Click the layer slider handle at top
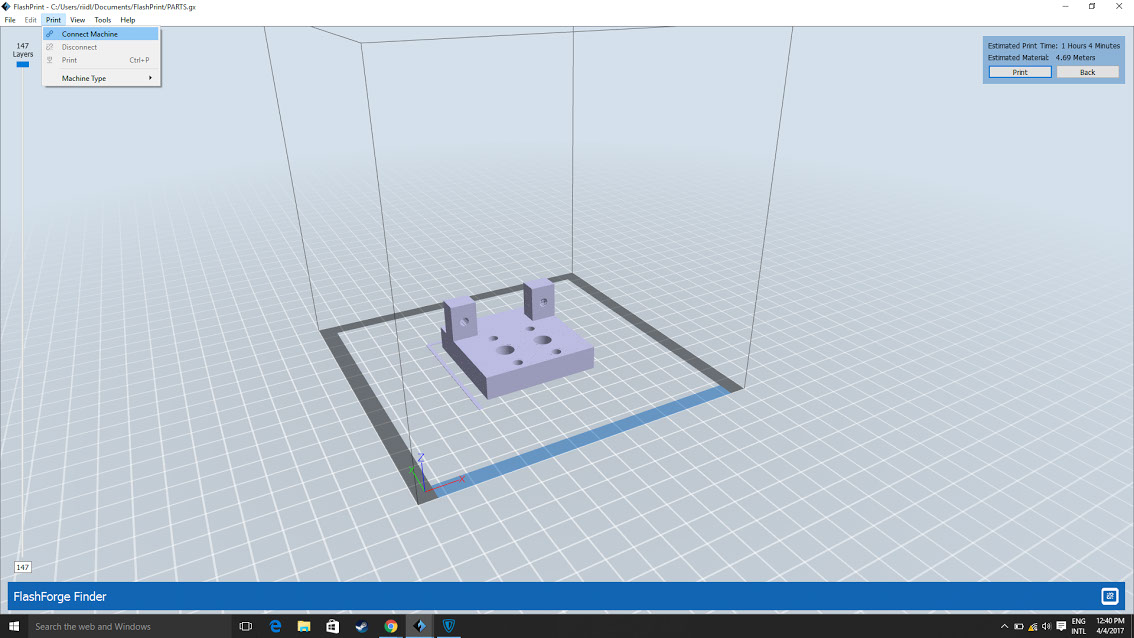Image resolution: width=1134 pixels, height=638 pixels. (x=22, y=64)
